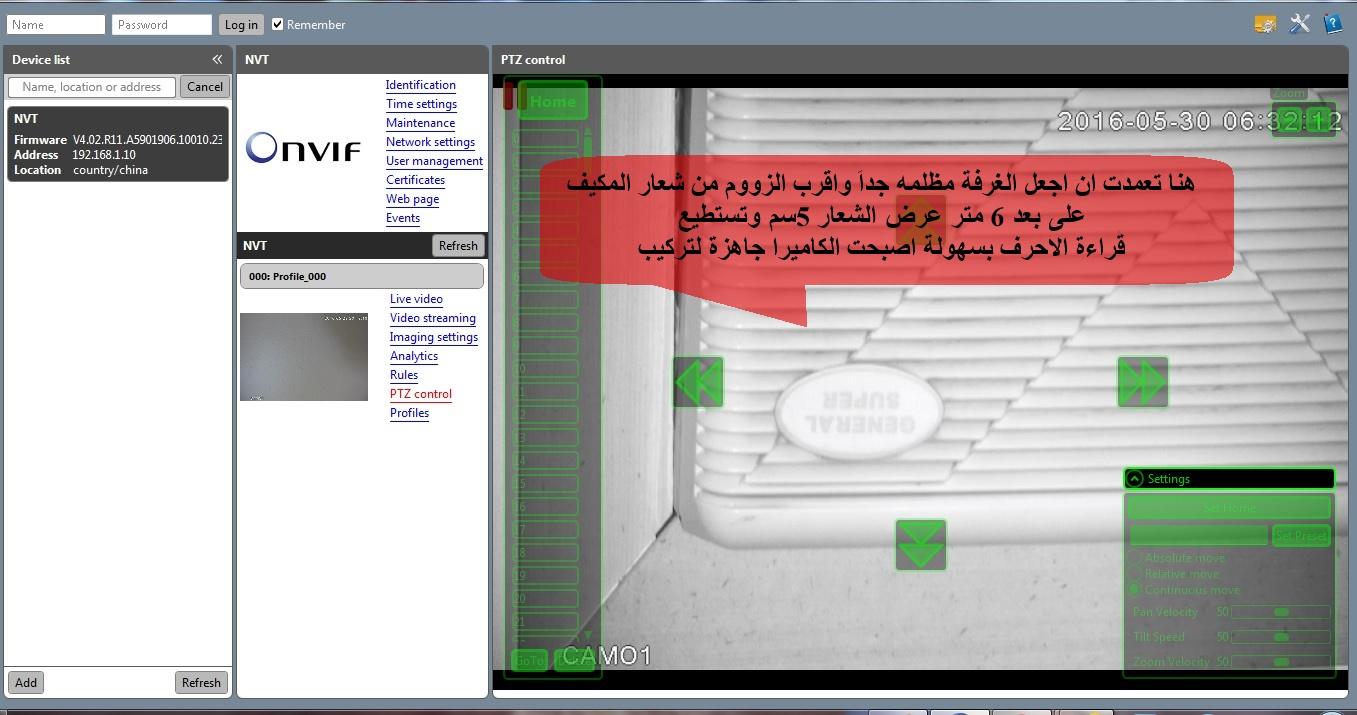The image size is (1357, 715).
Task: Open the PTZ control menu link
Action: [x=421, y=394]
